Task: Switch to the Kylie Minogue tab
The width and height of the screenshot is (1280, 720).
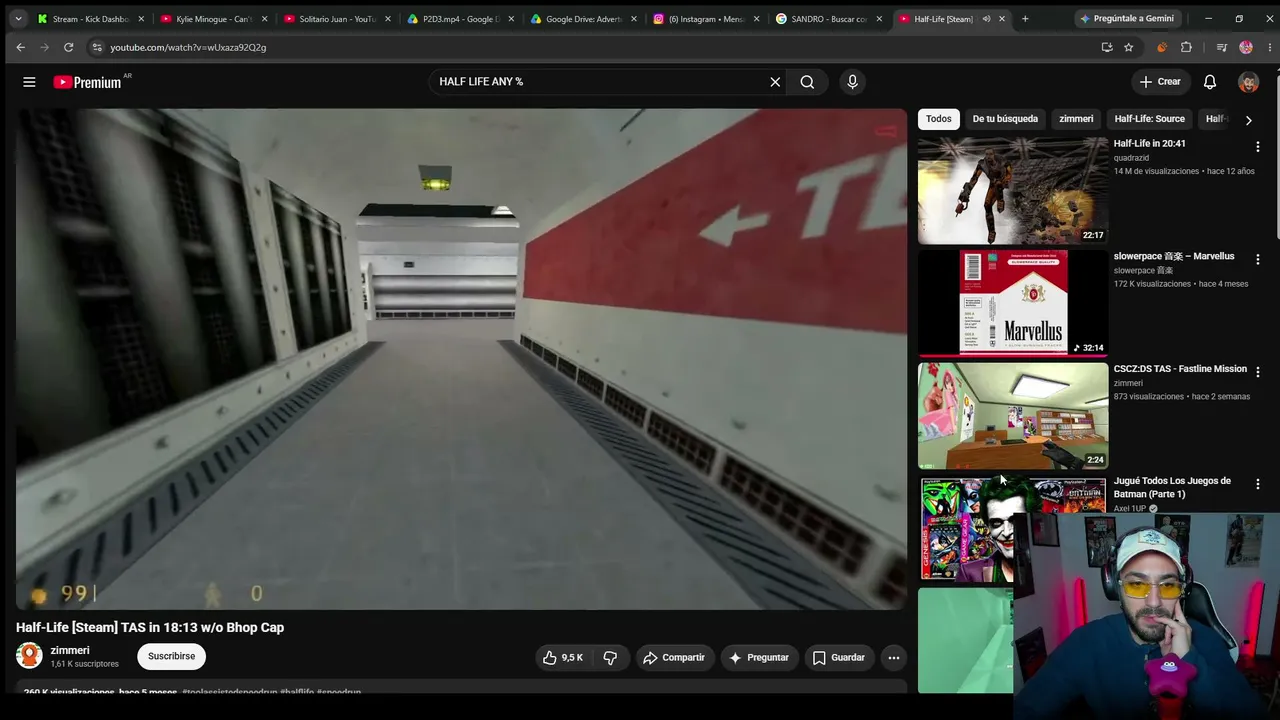Action: coord(214,18)
